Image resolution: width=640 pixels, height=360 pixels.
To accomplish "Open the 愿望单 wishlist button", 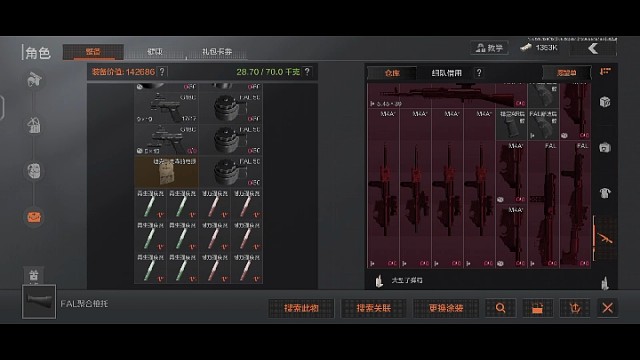I will (567, 73).
